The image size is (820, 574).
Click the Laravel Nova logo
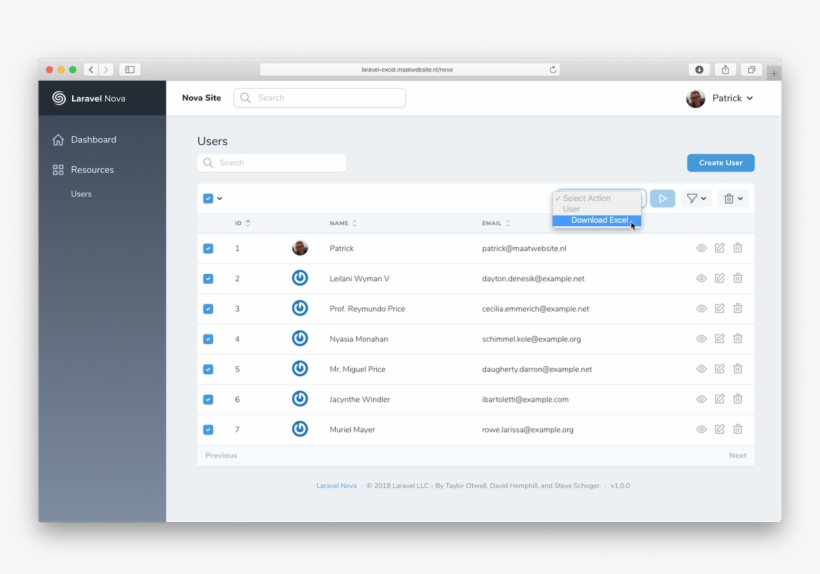point(89,98)
